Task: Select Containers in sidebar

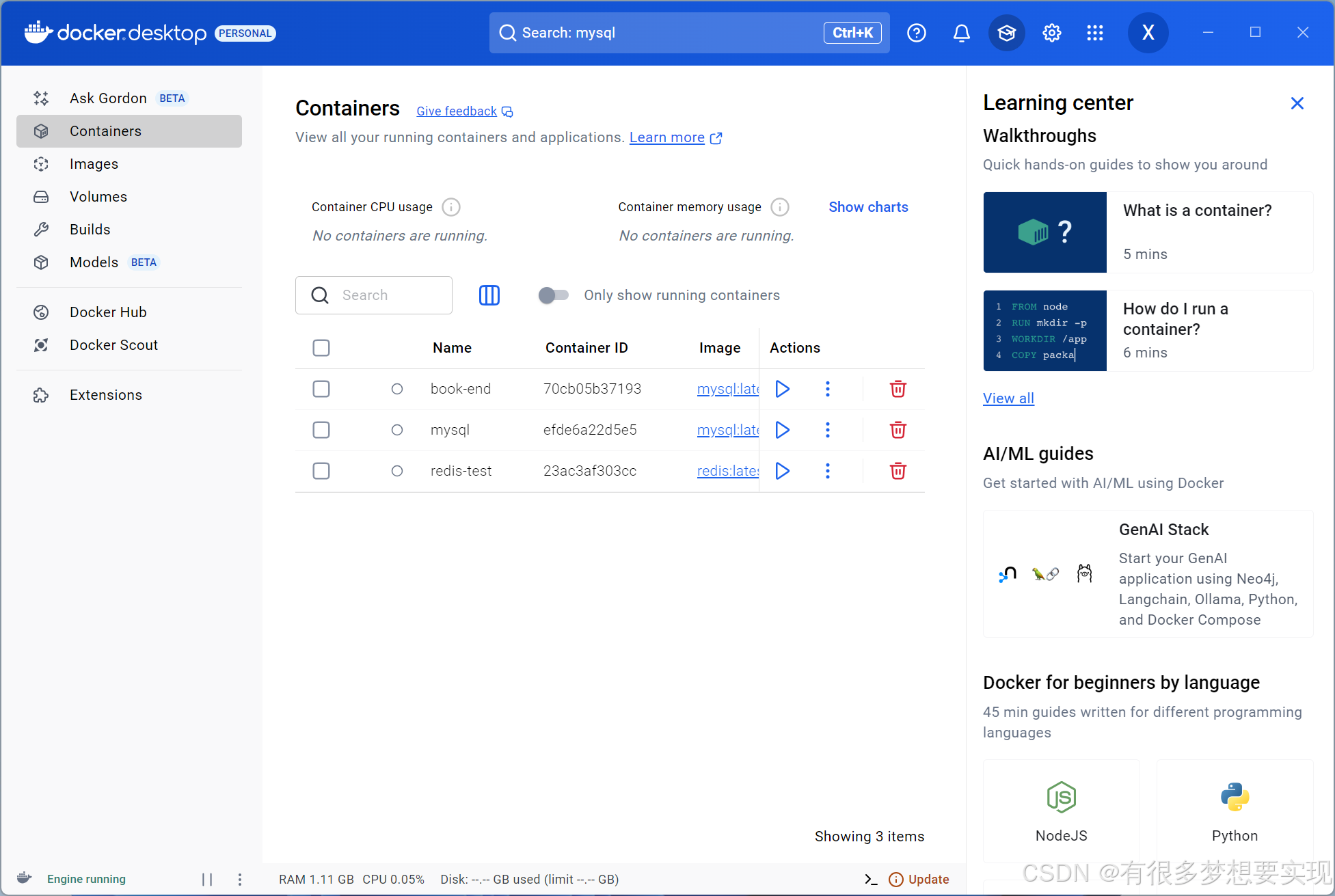Action: pyautogui.click(x=129, y=131)
